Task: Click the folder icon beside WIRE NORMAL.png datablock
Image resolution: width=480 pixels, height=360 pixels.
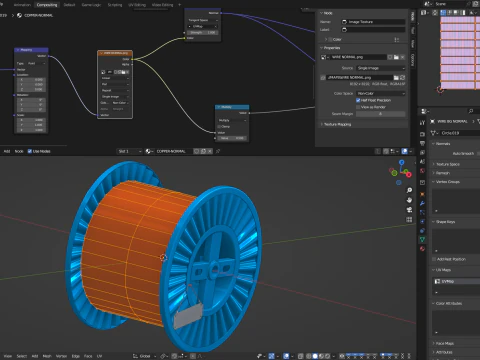Action: pos(396,57)
